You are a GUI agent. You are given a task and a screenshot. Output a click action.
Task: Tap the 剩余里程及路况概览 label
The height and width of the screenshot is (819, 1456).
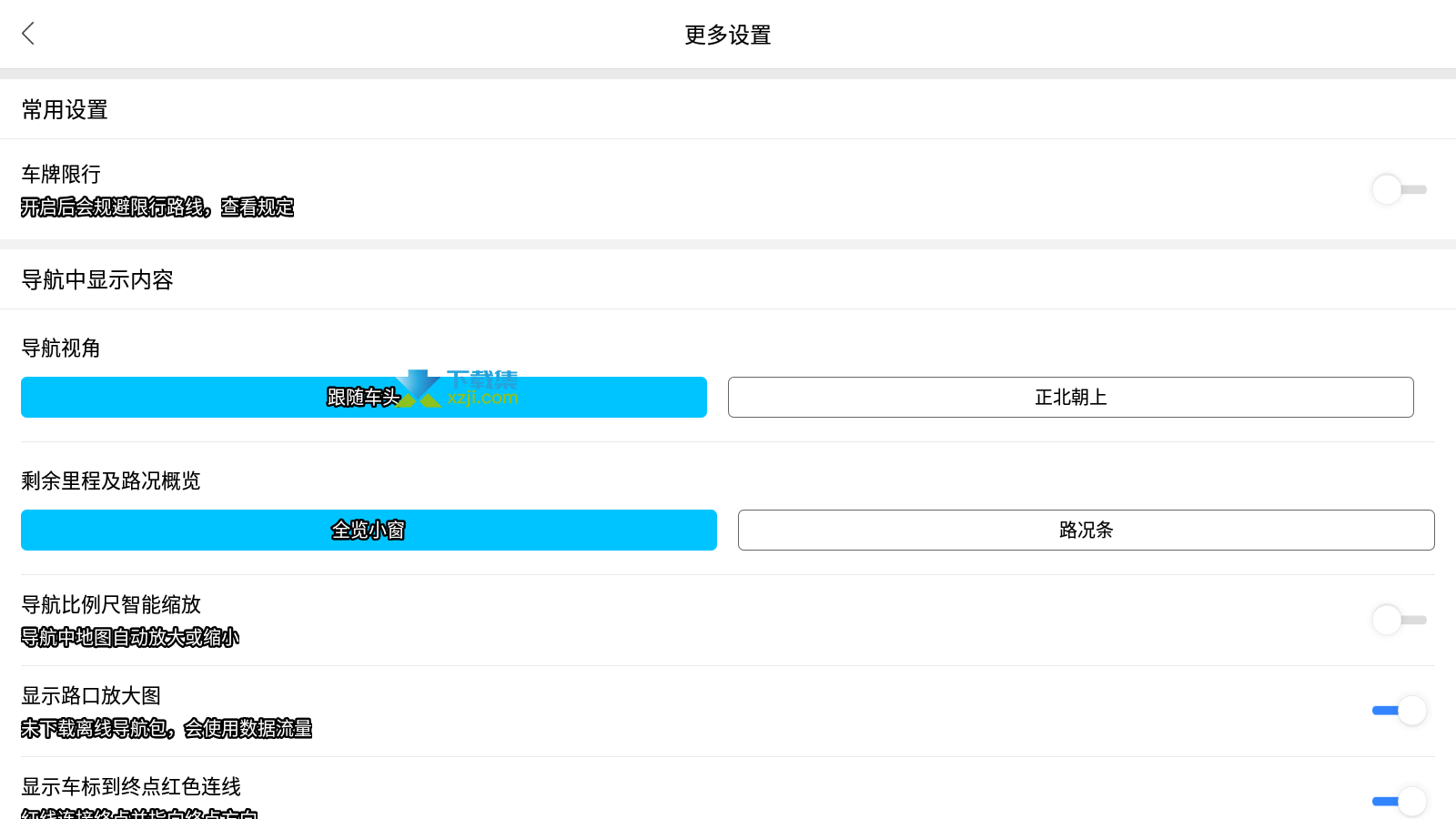[x=111, y=480]
